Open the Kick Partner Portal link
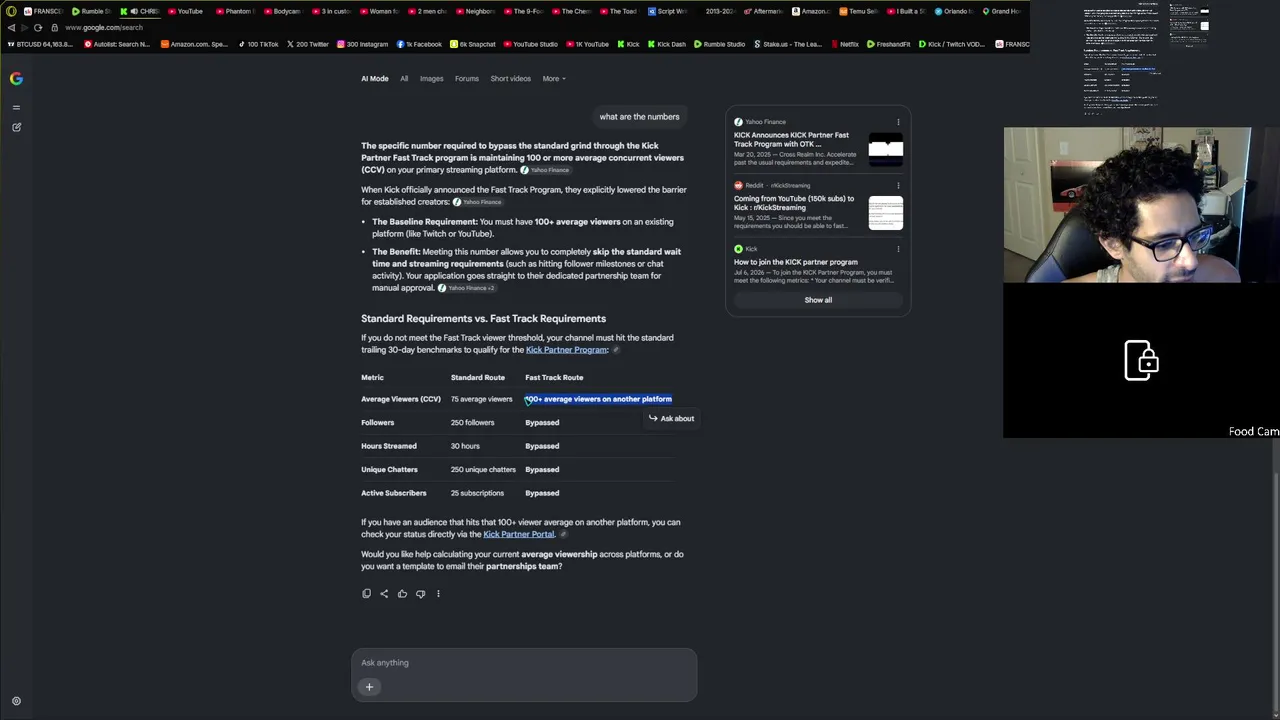This screenshot has height=720, width=1280. 519,534
